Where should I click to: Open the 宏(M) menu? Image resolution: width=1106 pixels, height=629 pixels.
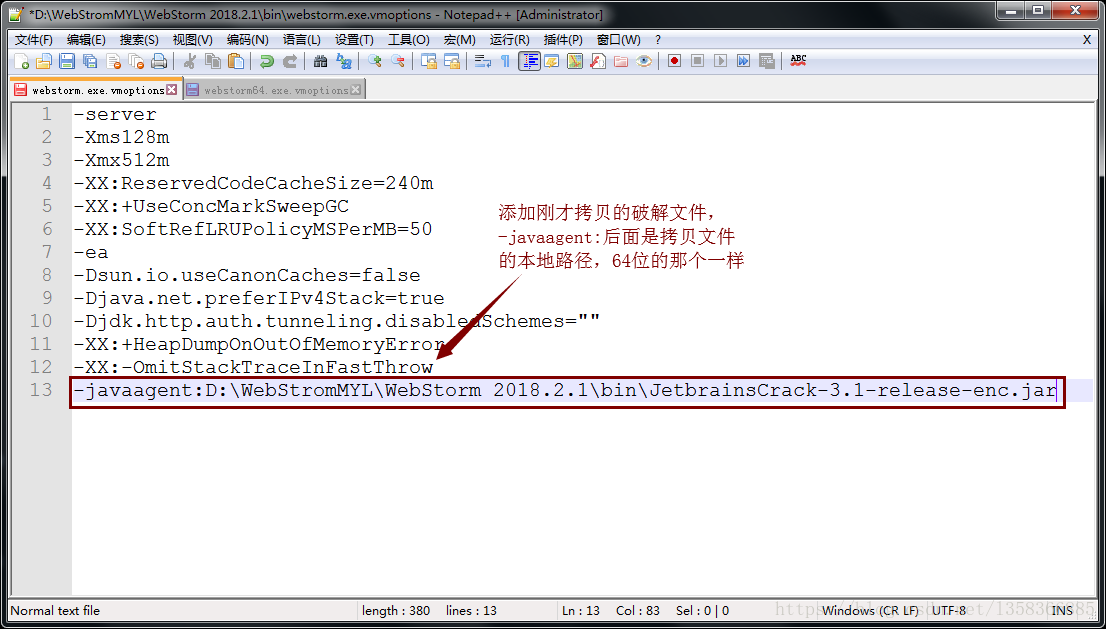click(x=459, y=40)
